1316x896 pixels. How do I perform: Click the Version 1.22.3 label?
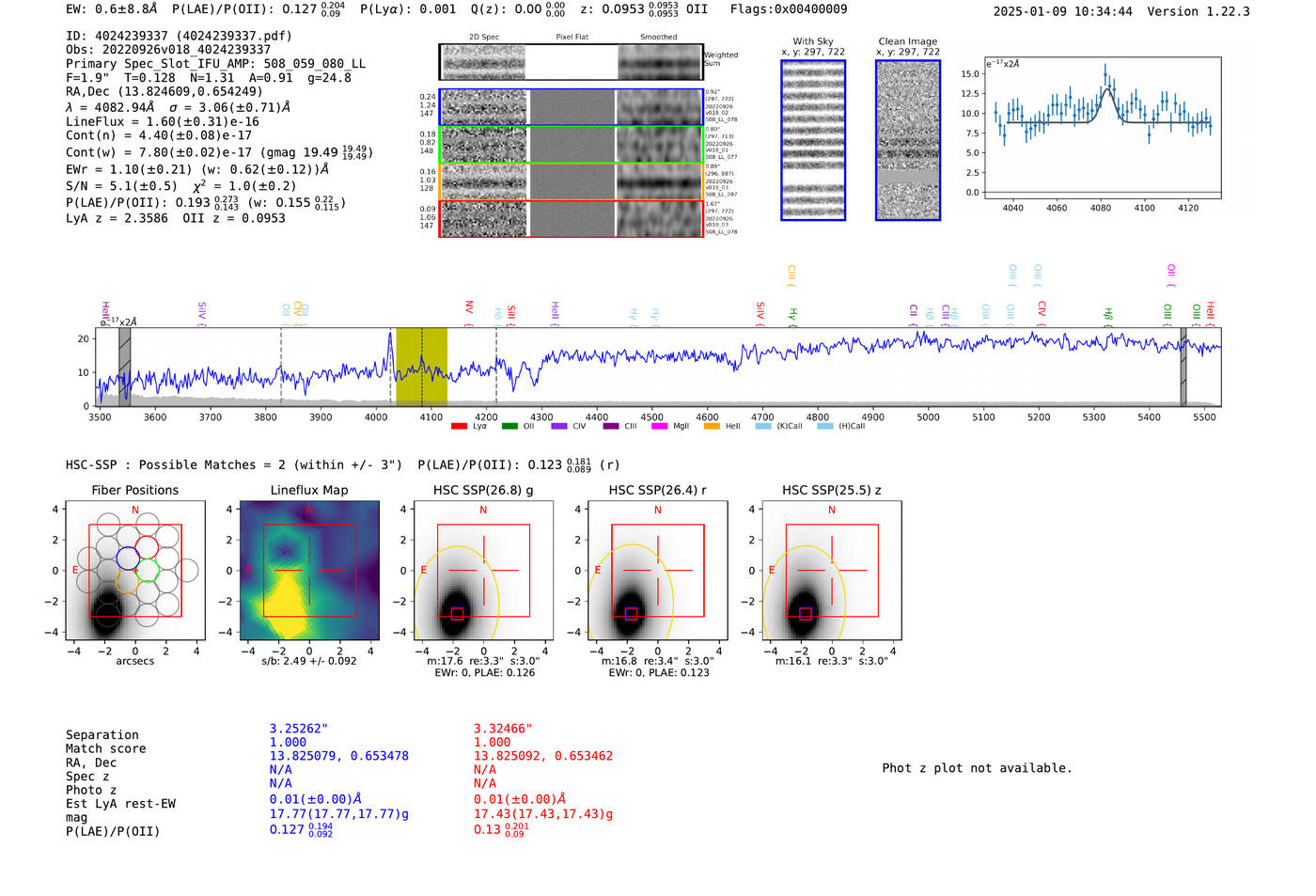[x=1198, y=11]
